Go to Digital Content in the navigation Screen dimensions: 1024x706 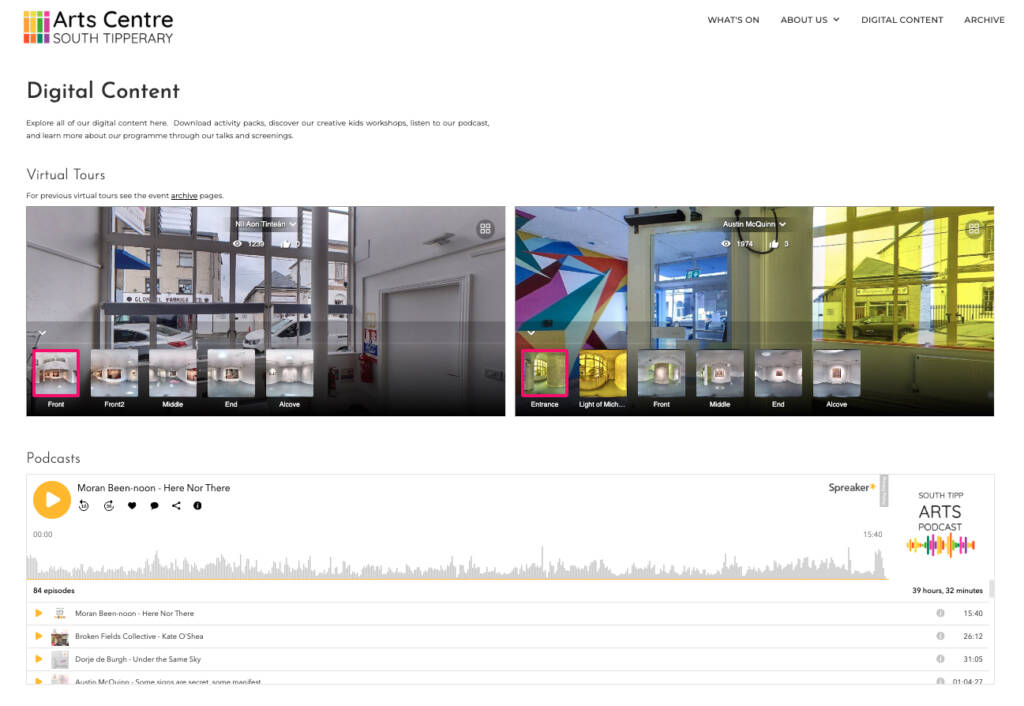point(902,20)
